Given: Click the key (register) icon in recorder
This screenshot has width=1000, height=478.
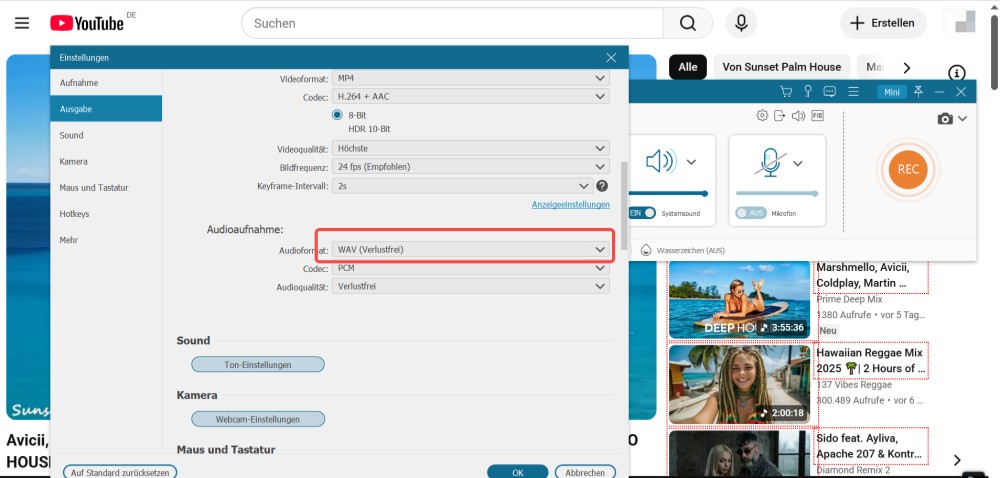Looking at the screenshot, I should coord(807,92).
